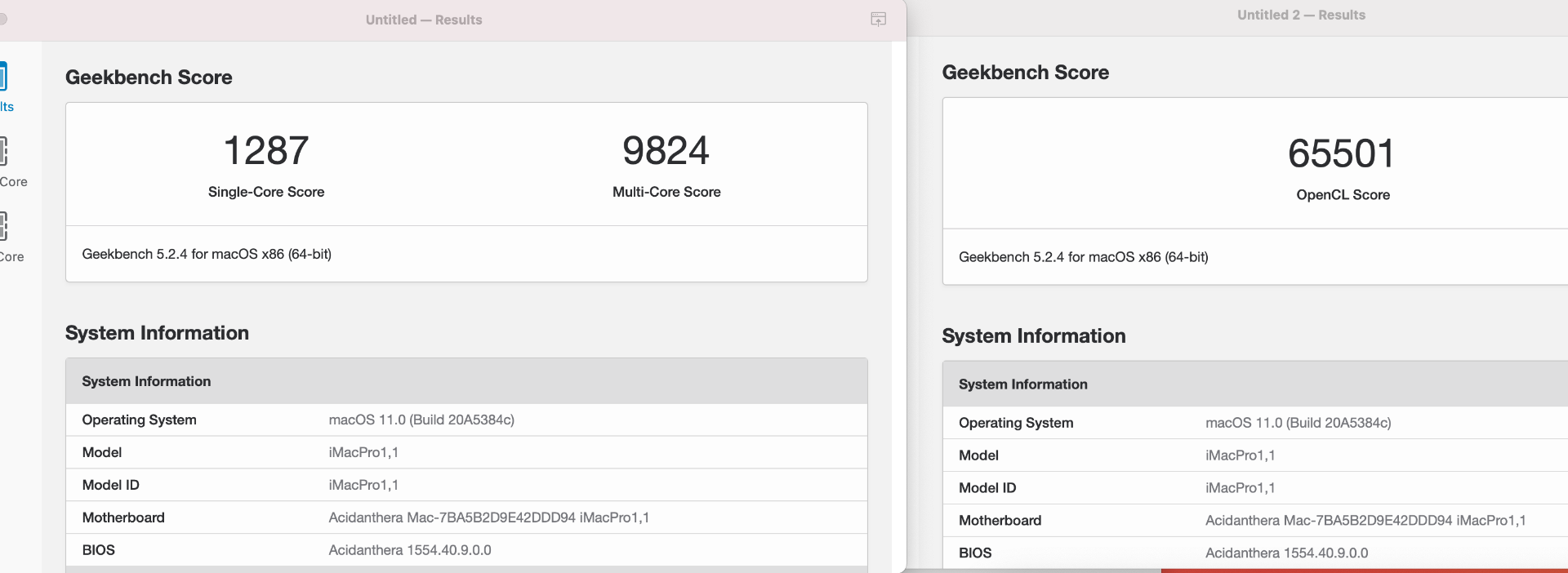Click the gray System Information table header in Untitled 2 window
The width and height of the screenshot is (1568, 573).
point(1255,384)
